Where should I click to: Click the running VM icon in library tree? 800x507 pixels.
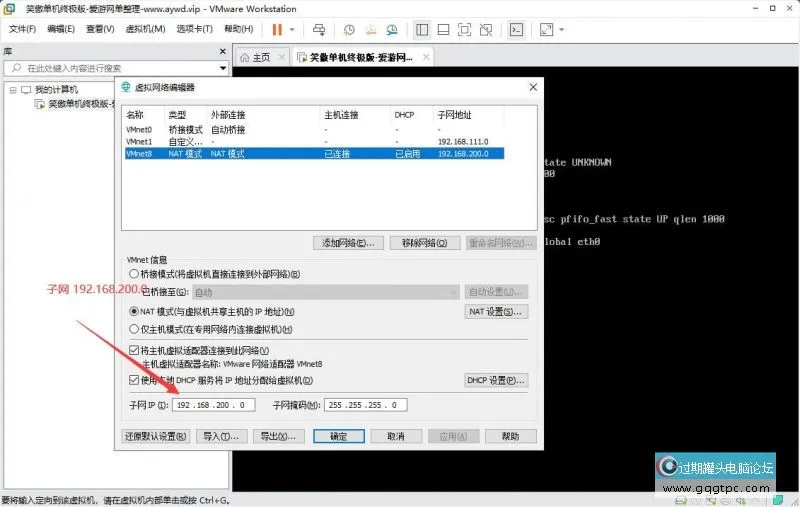click(x=39, y=104)
